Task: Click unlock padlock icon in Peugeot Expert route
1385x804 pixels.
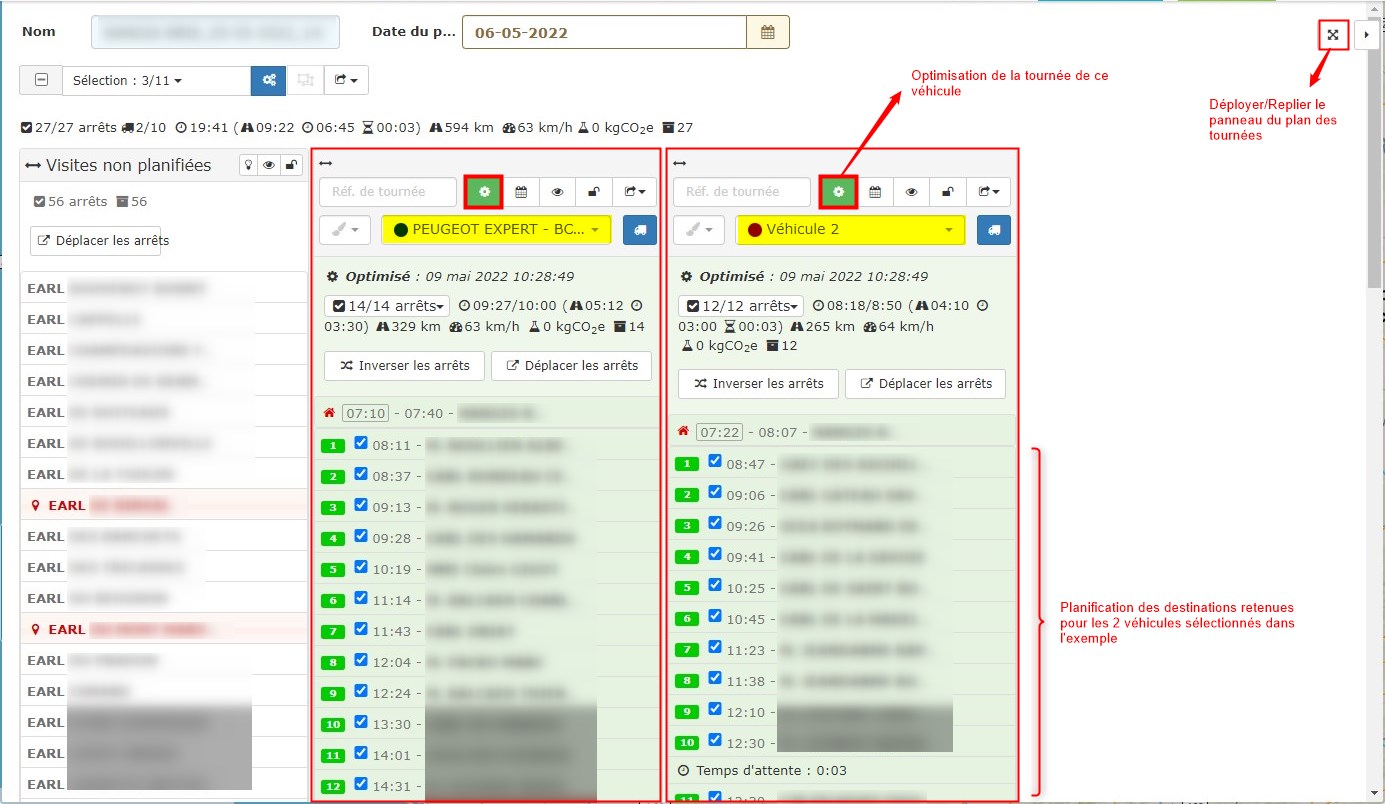Action: pyautogui.click(x=593, y=192)
